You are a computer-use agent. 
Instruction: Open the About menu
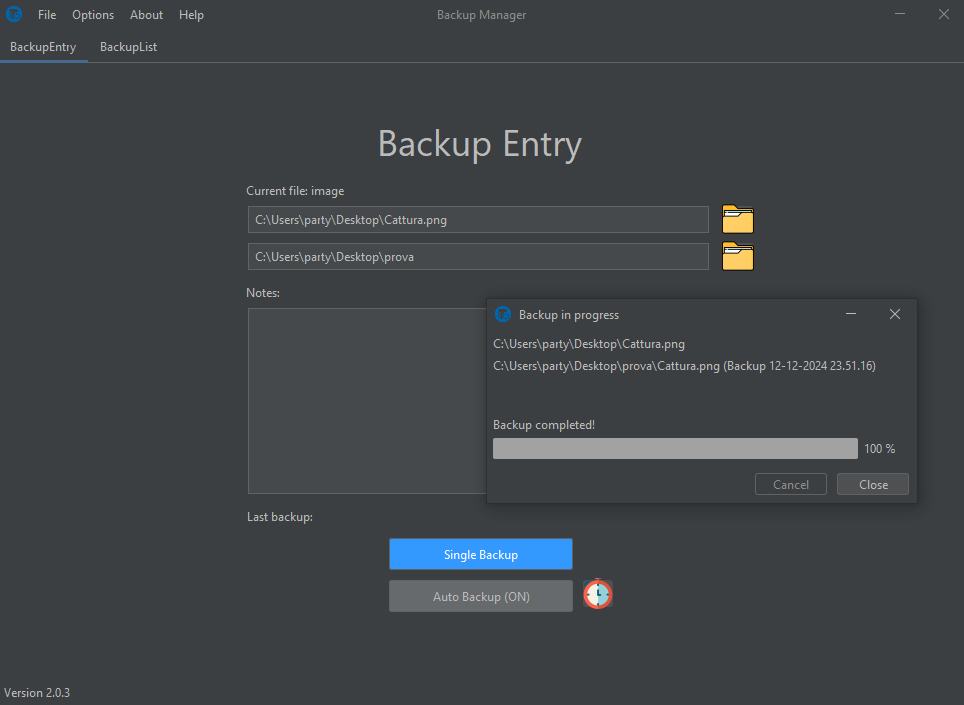[x=146, y=15]
